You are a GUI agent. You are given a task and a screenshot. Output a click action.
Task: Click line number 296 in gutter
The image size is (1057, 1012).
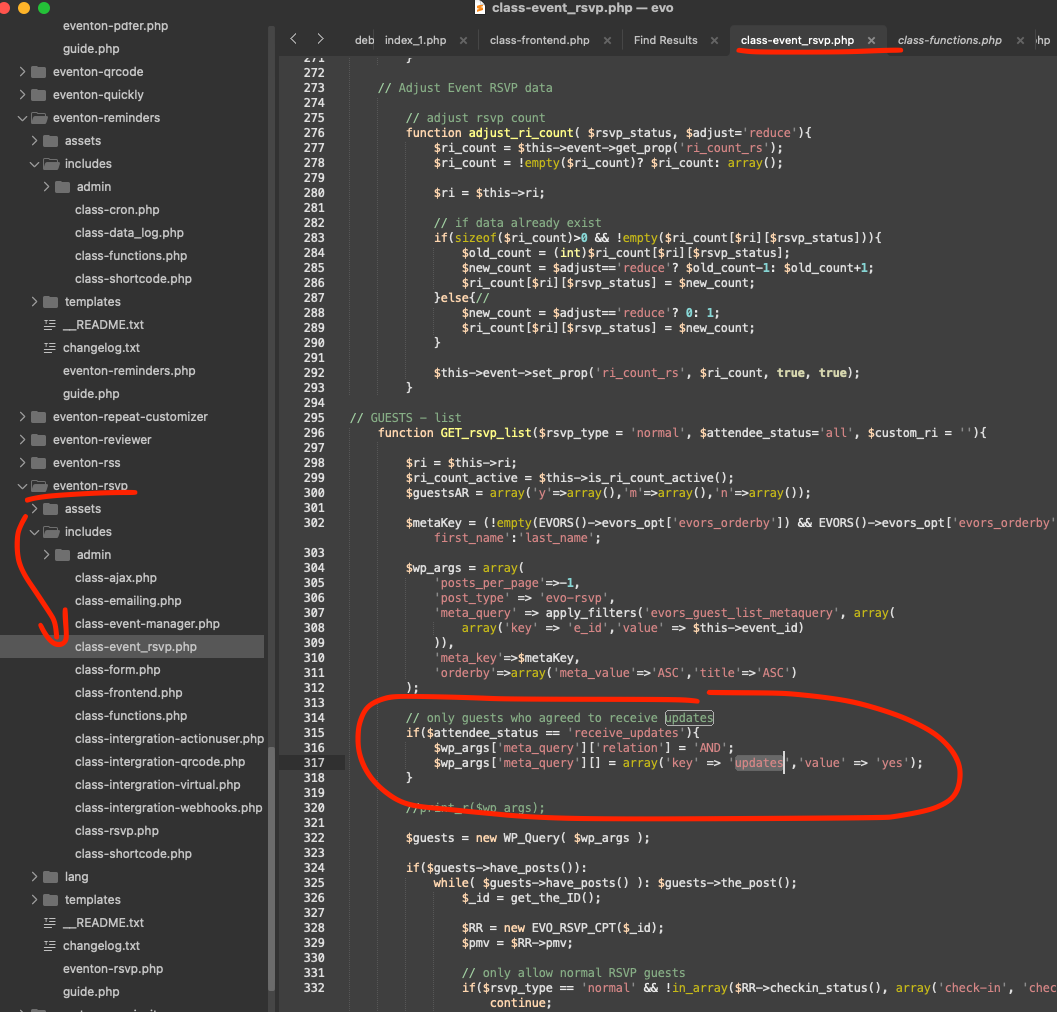click(313, 433)
